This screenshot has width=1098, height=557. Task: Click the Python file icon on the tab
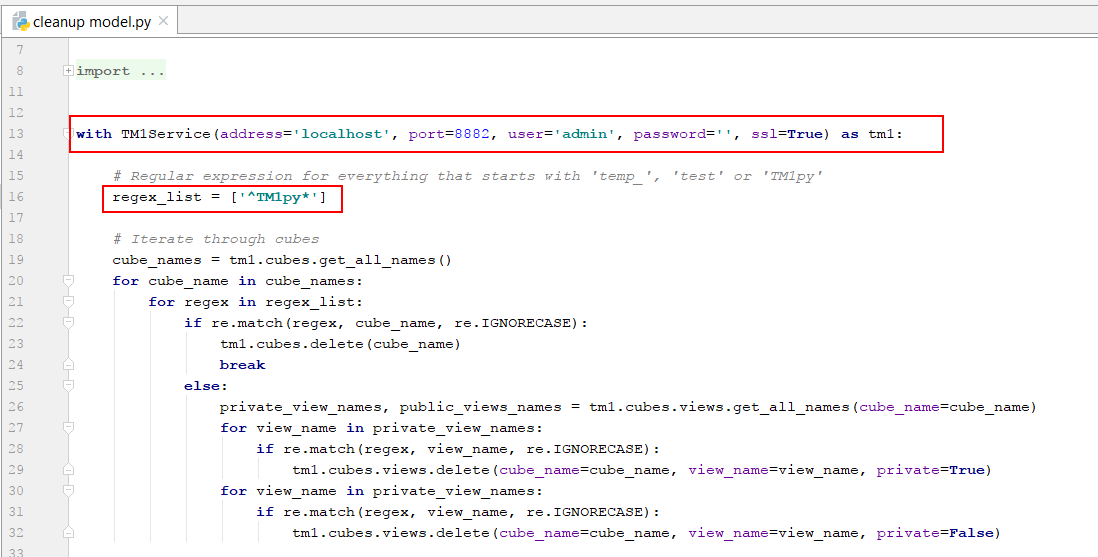point(21,22)
